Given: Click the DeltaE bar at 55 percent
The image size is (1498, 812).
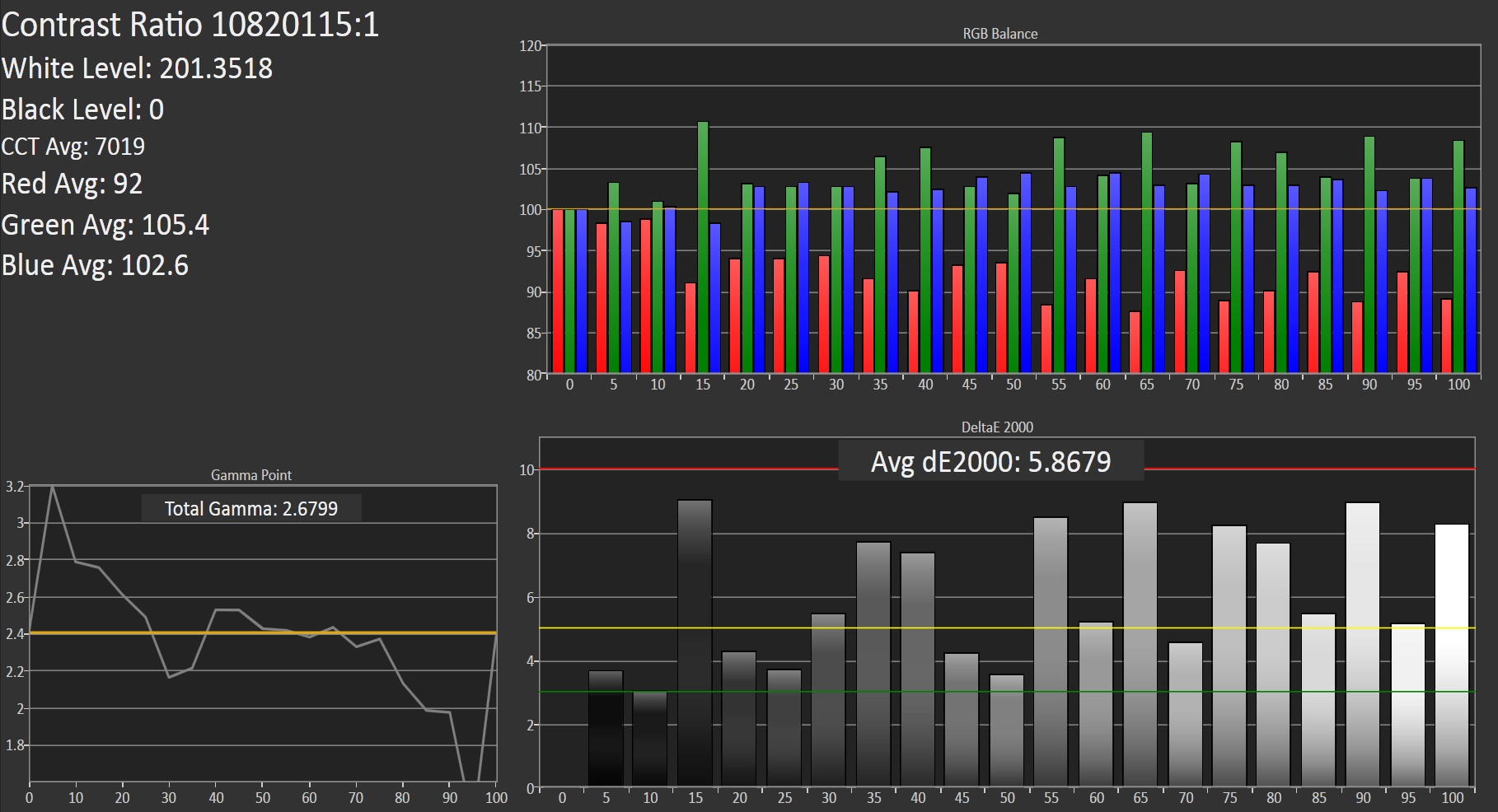Looking at the screenshot, I should point(1051,652).
